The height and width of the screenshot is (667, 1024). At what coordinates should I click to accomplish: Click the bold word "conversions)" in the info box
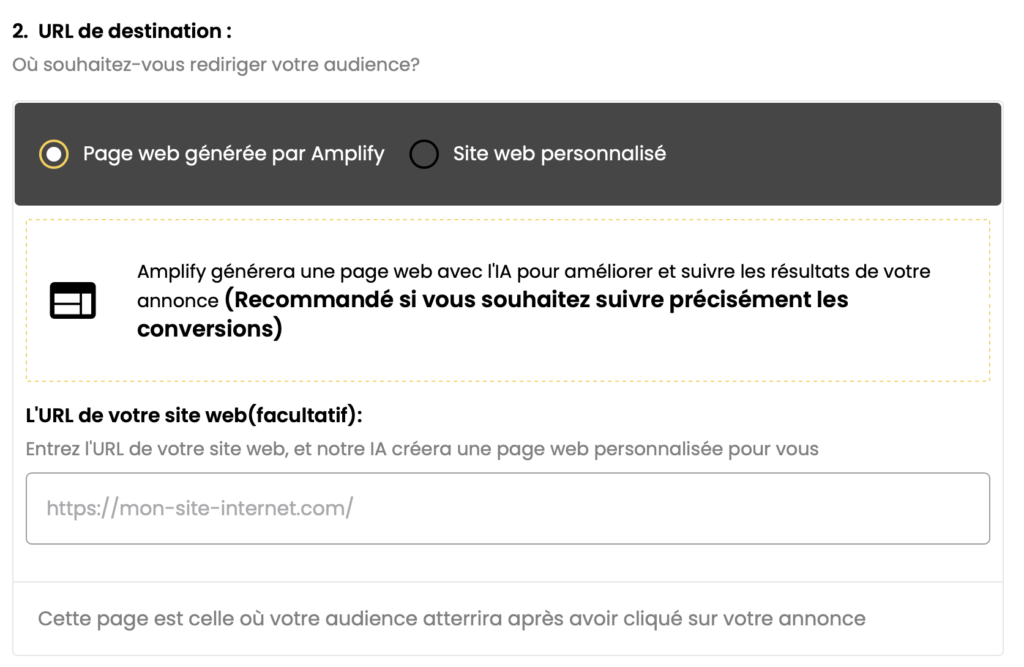[x=209, y=329]
